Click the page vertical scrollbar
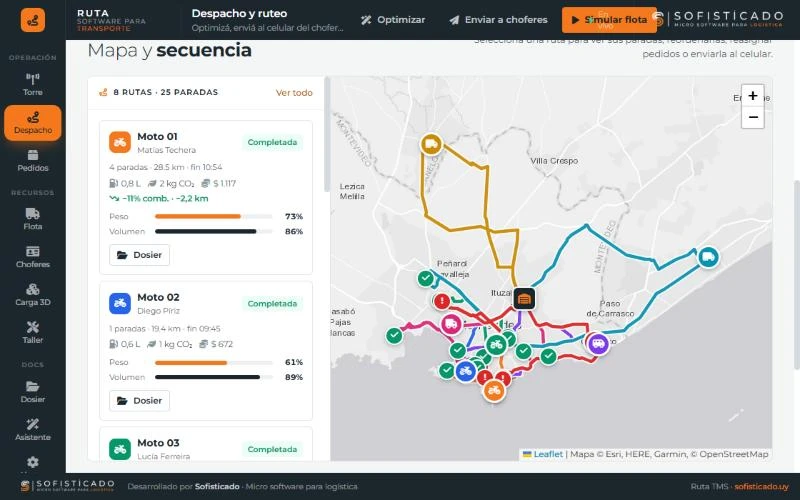 796,274
